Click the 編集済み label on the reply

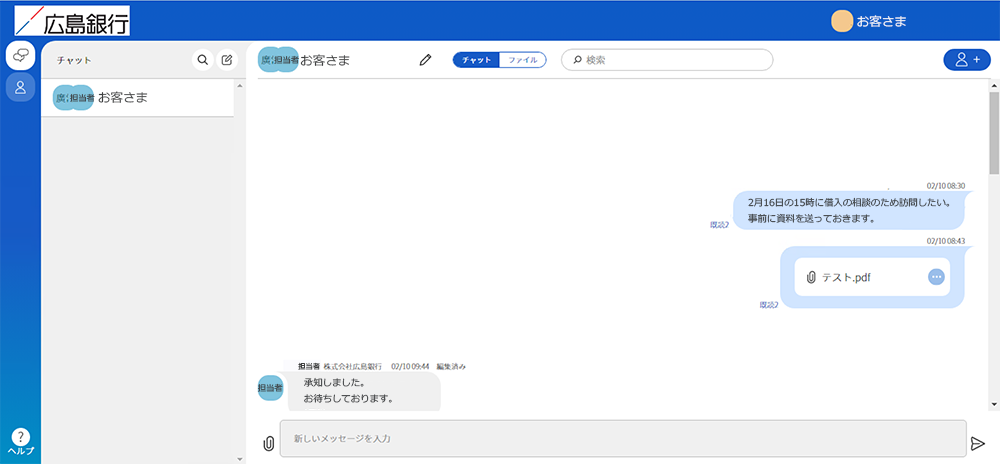(x=451, y=366)
